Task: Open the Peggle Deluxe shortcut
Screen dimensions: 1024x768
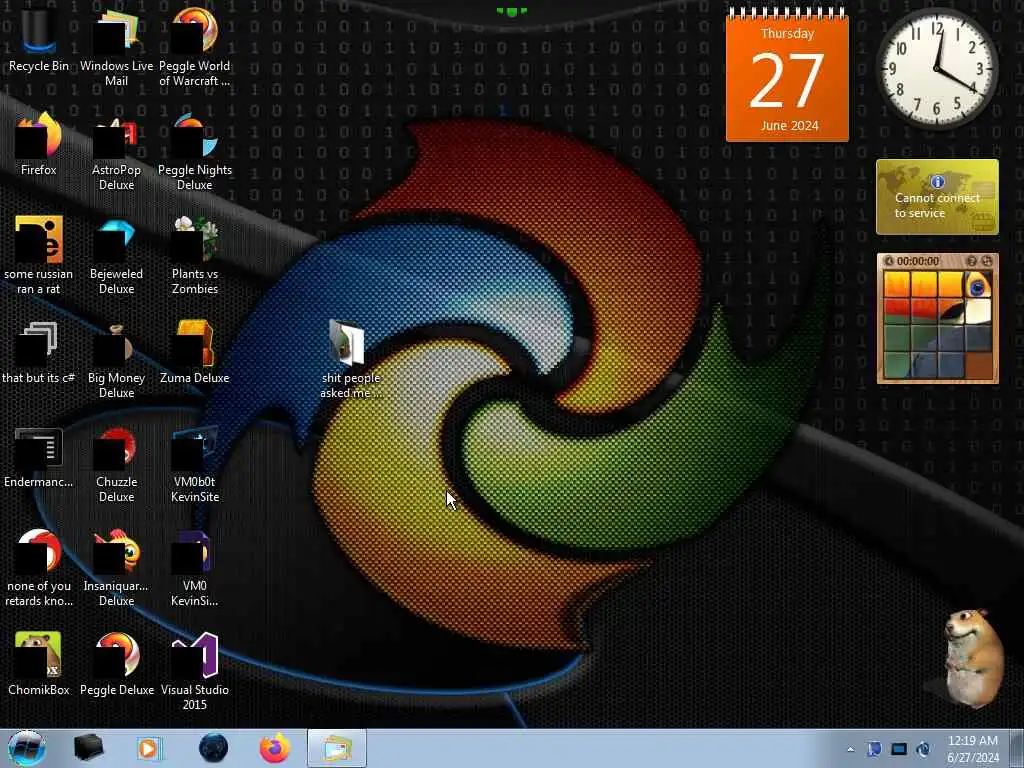Action: click(x=116, y=664)
